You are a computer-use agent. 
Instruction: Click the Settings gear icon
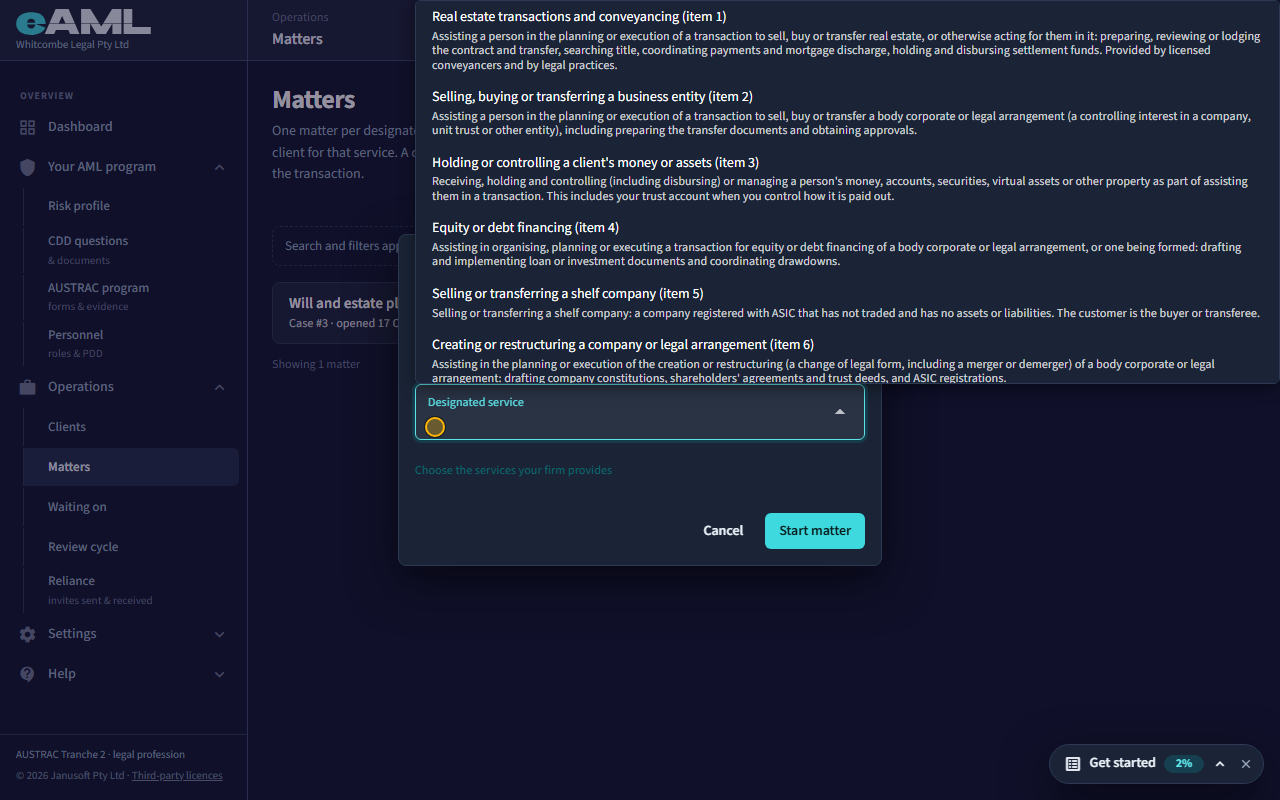28,634
